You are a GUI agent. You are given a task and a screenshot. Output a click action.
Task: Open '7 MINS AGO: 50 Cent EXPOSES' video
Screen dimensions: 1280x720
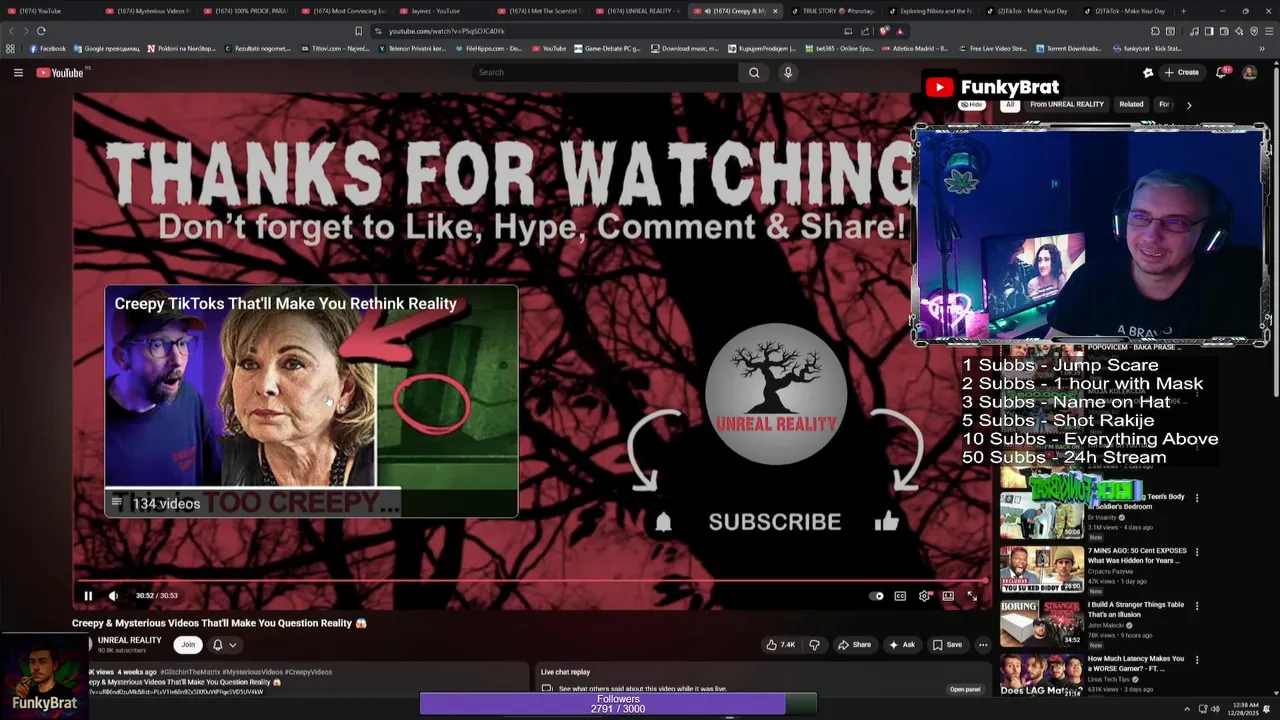point(1137,556)
